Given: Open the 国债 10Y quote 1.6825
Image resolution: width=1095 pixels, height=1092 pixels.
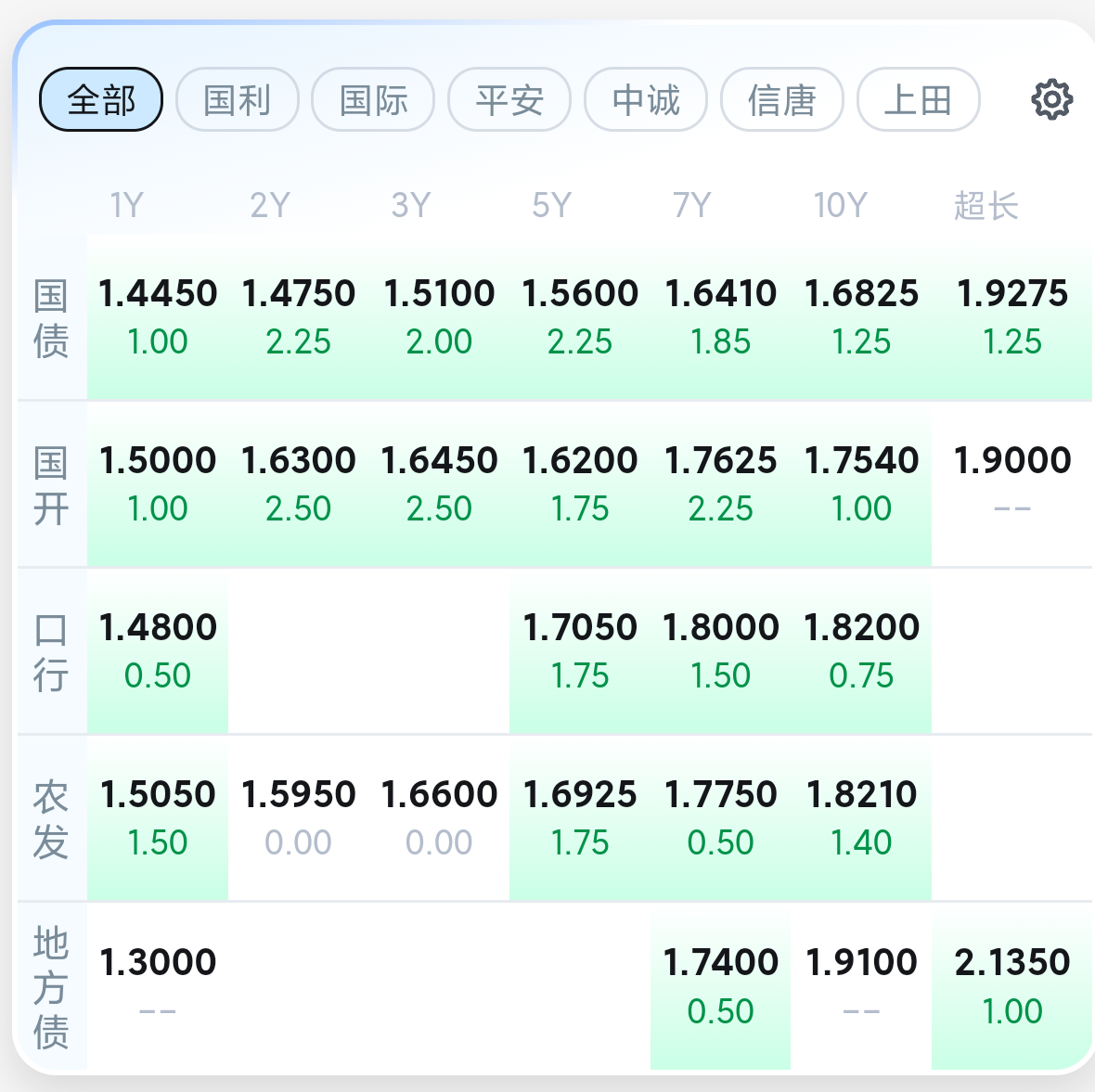Looking at the screenshot, I should click(x=861, y=317).
